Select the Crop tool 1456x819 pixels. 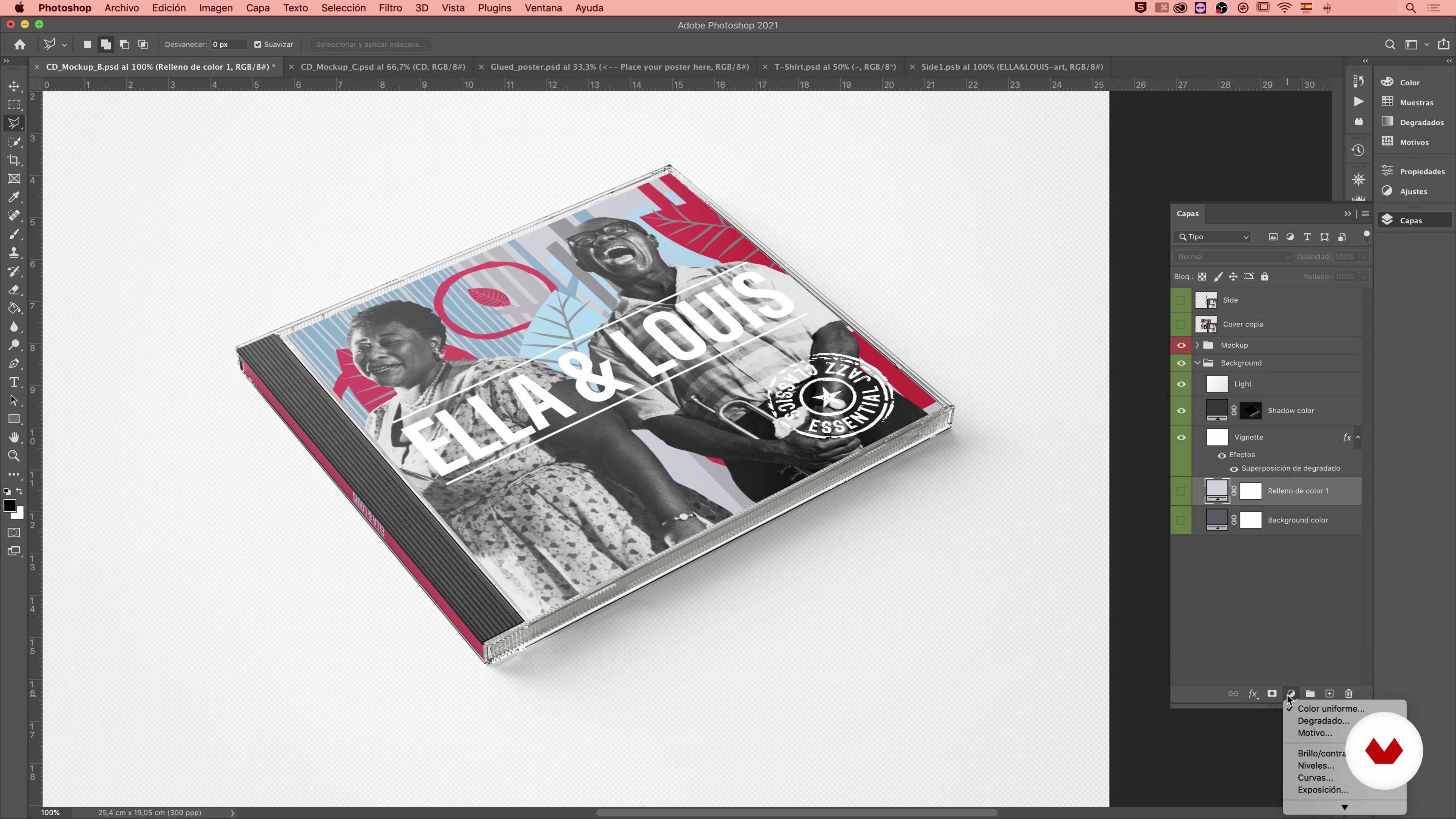click(14, 160)
